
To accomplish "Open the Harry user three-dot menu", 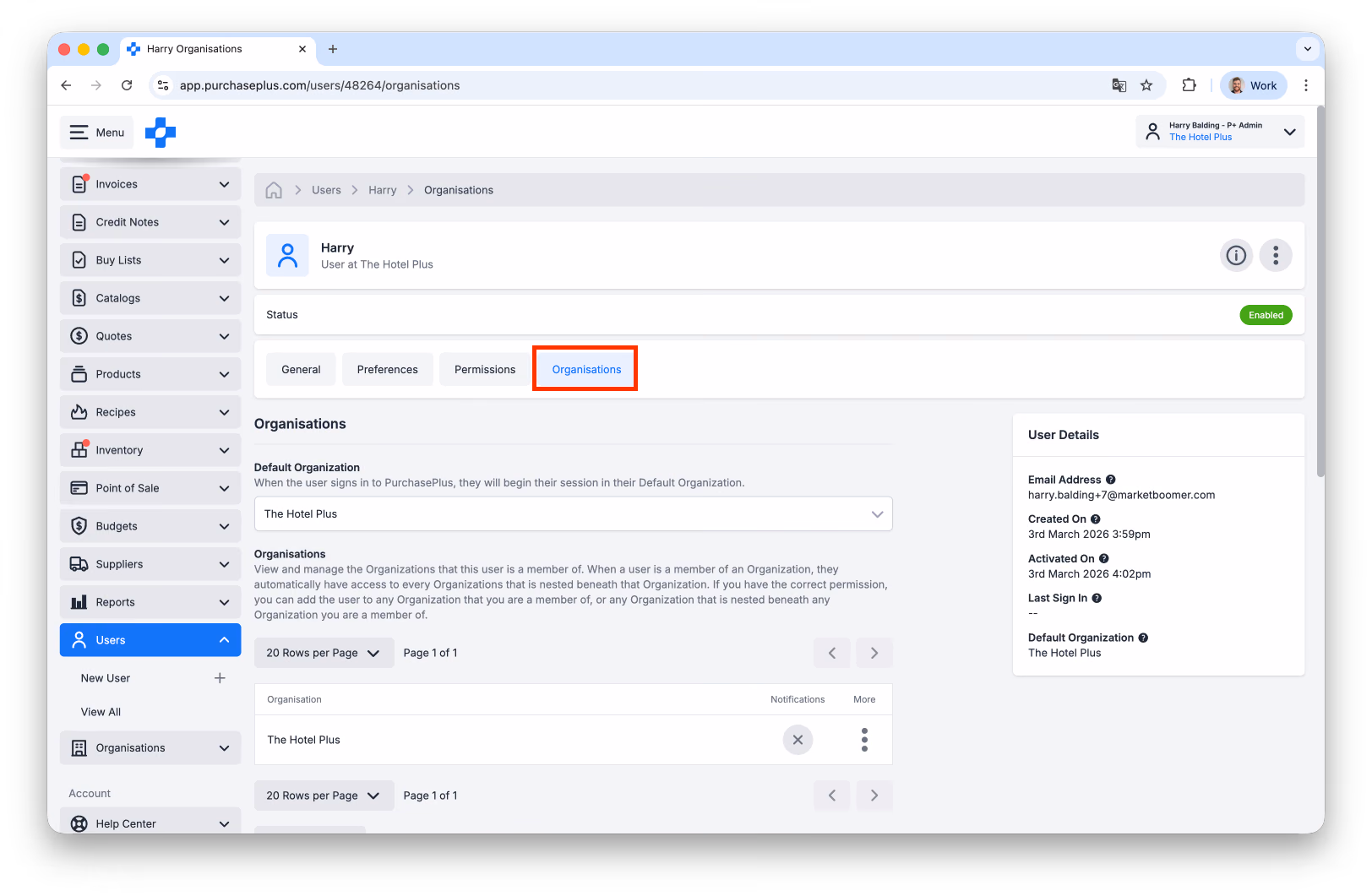I will 1276,255.
